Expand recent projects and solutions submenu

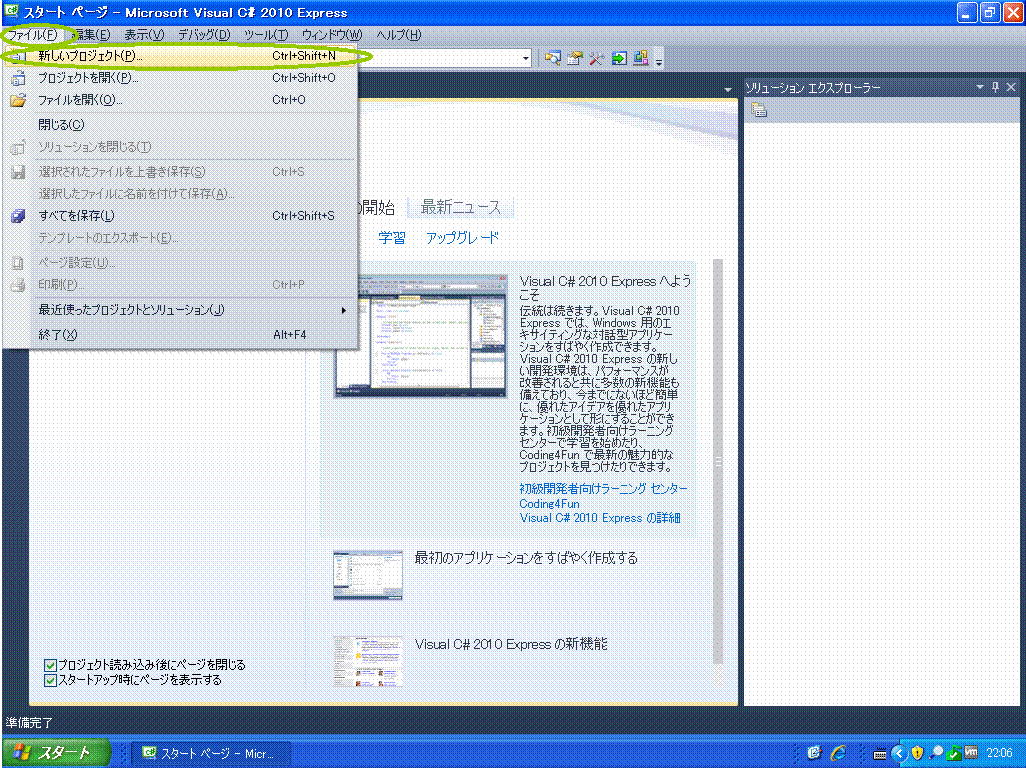tap(344, 311)
